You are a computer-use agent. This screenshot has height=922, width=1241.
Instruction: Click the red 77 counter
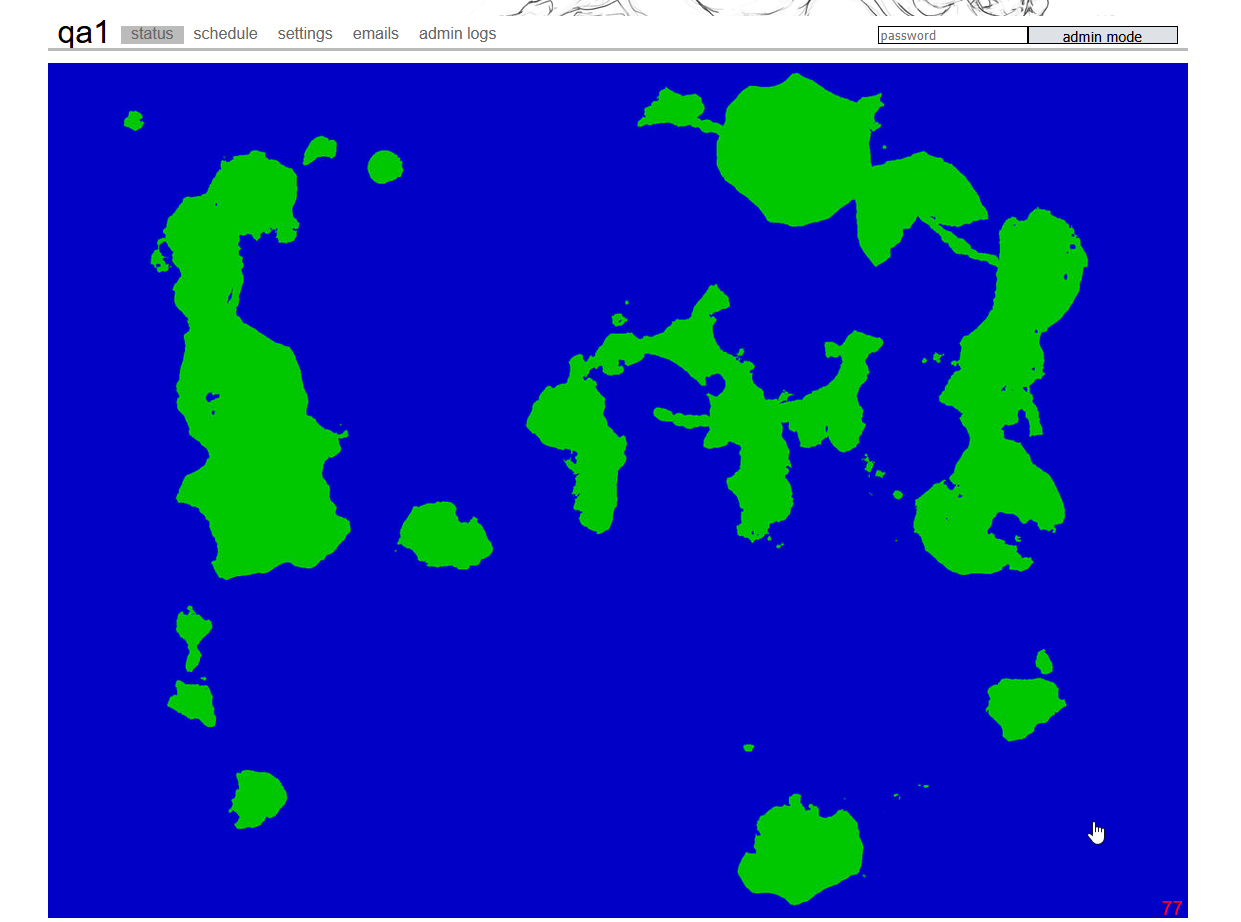(1171, 908)
